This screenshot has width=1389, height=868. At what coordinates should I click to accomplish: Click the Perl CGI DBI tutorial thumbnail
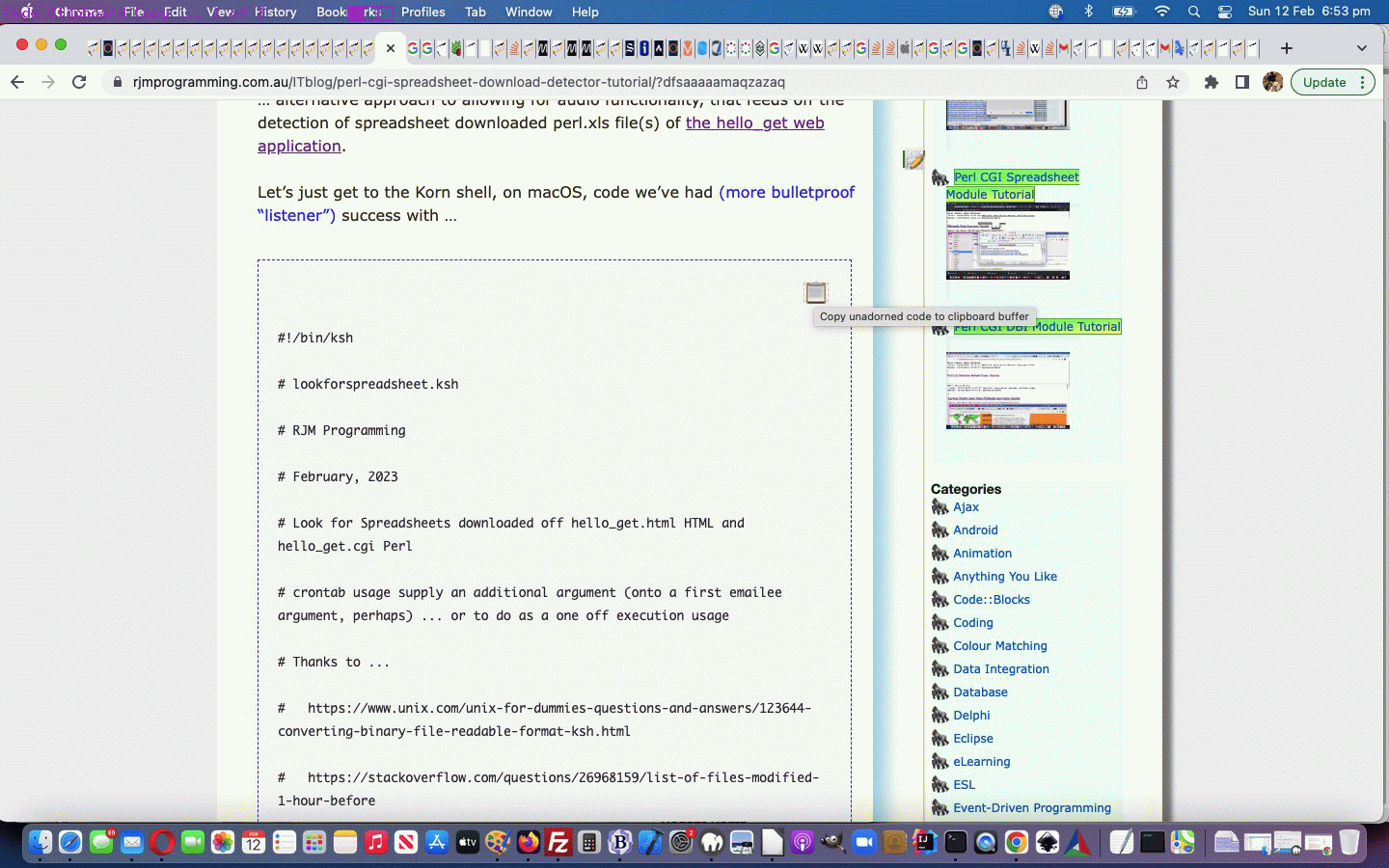[1007, 391]
